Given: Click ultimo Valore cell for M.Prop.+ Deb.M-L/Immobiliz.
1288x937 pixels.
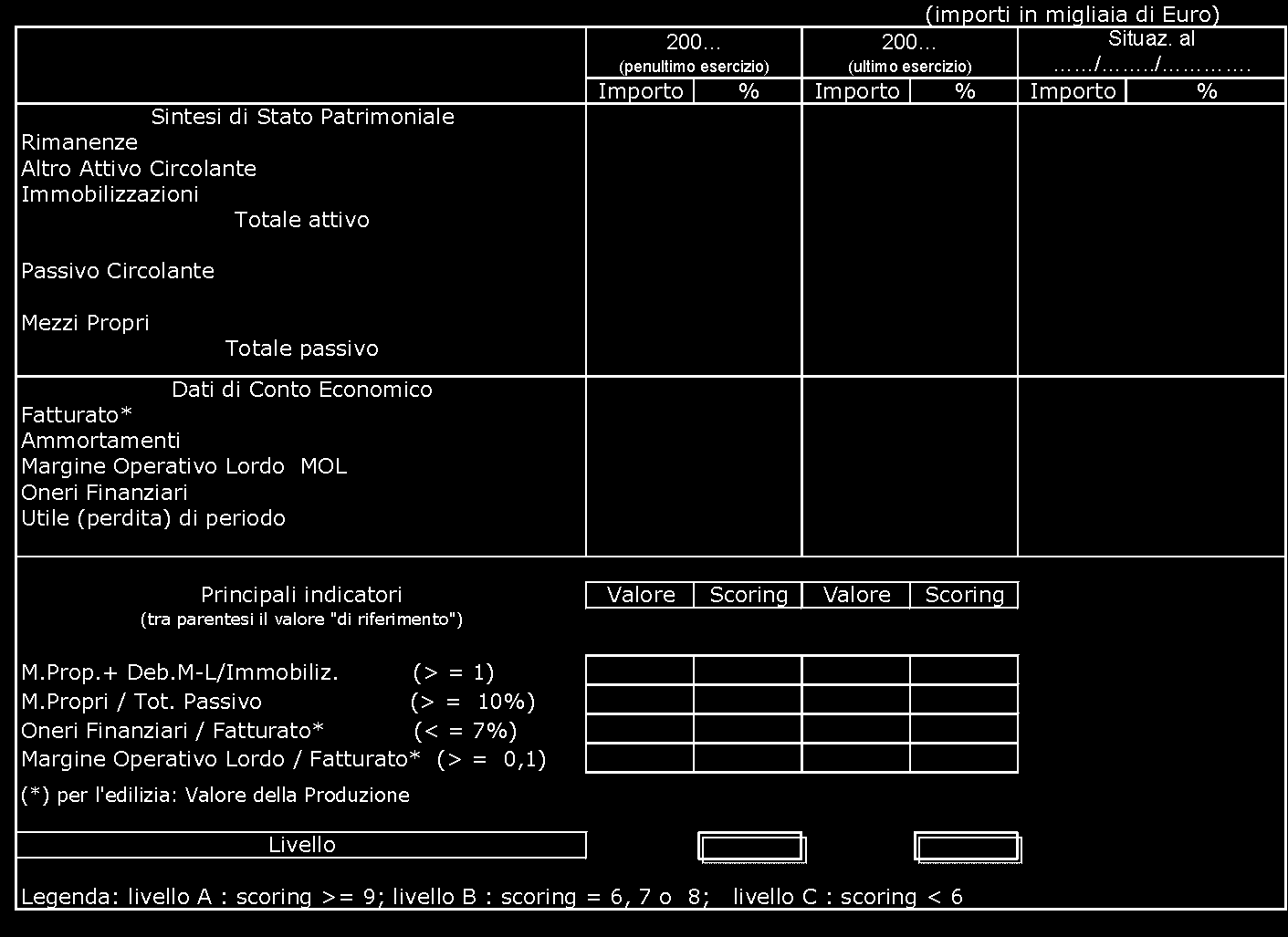Looking at the screenshot, I should (856, 671).
